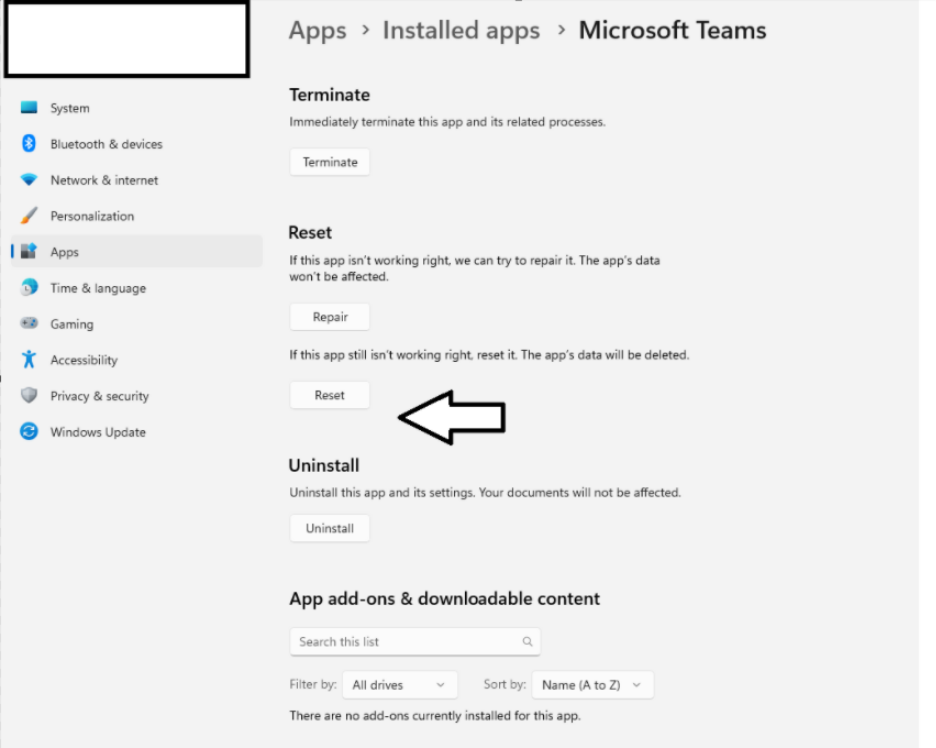Open the Name (A to Z) sort dropdown

(x=592, y=685)
